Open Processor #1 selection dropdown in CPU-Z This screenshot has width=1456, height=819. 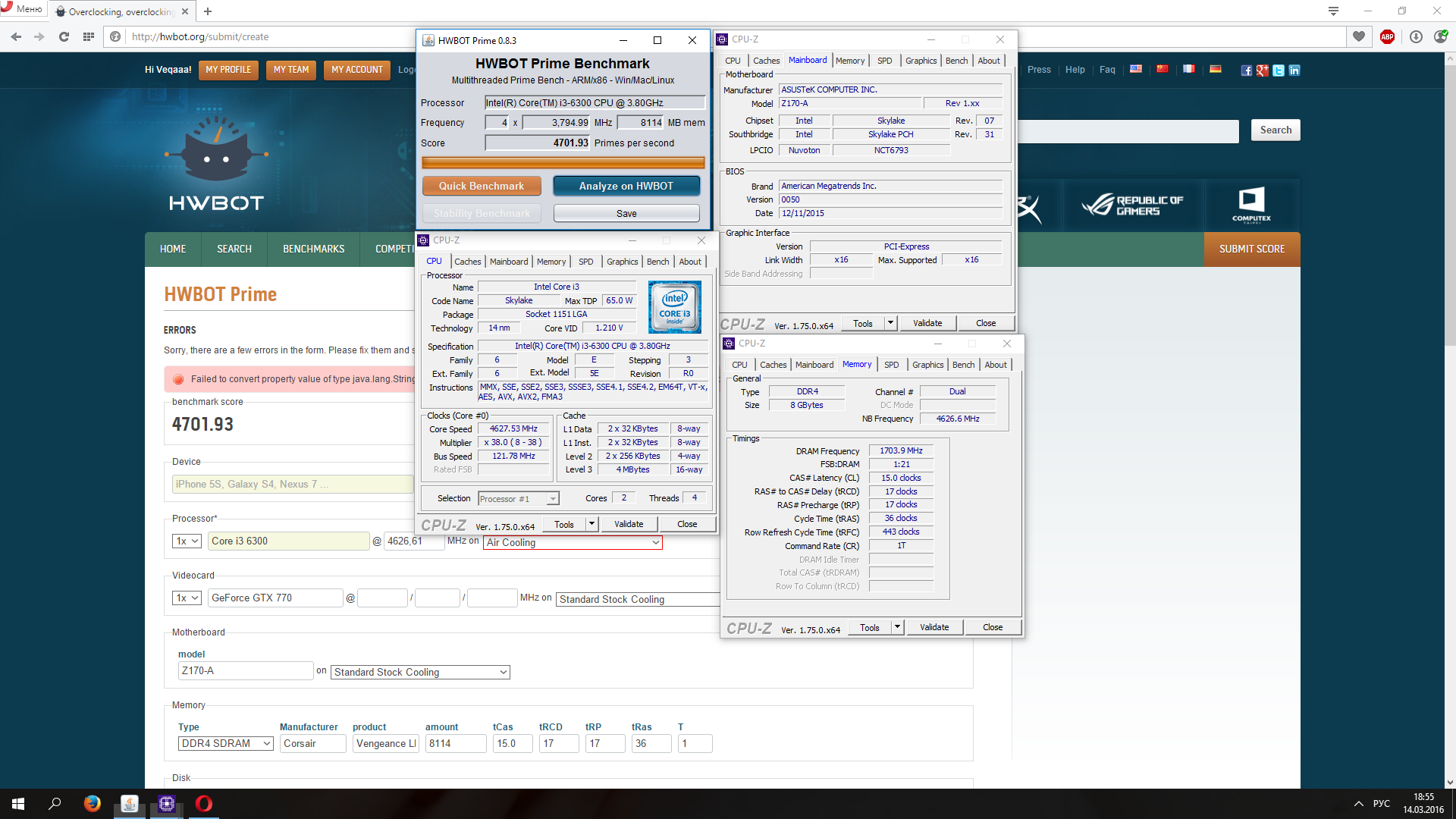(519, 498)
